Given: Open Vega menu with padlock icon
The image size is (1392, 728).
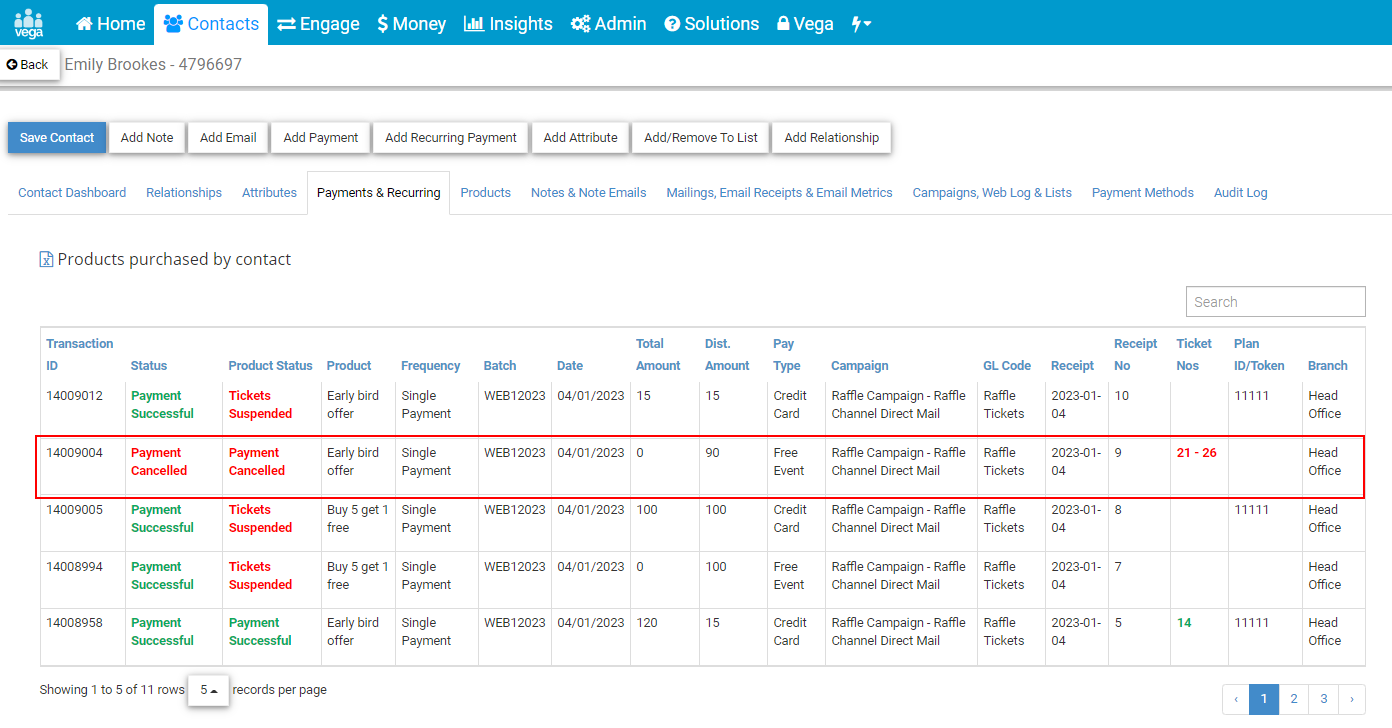Looking at the screenshot, I should pyautogui.click(x=805, y=23).
